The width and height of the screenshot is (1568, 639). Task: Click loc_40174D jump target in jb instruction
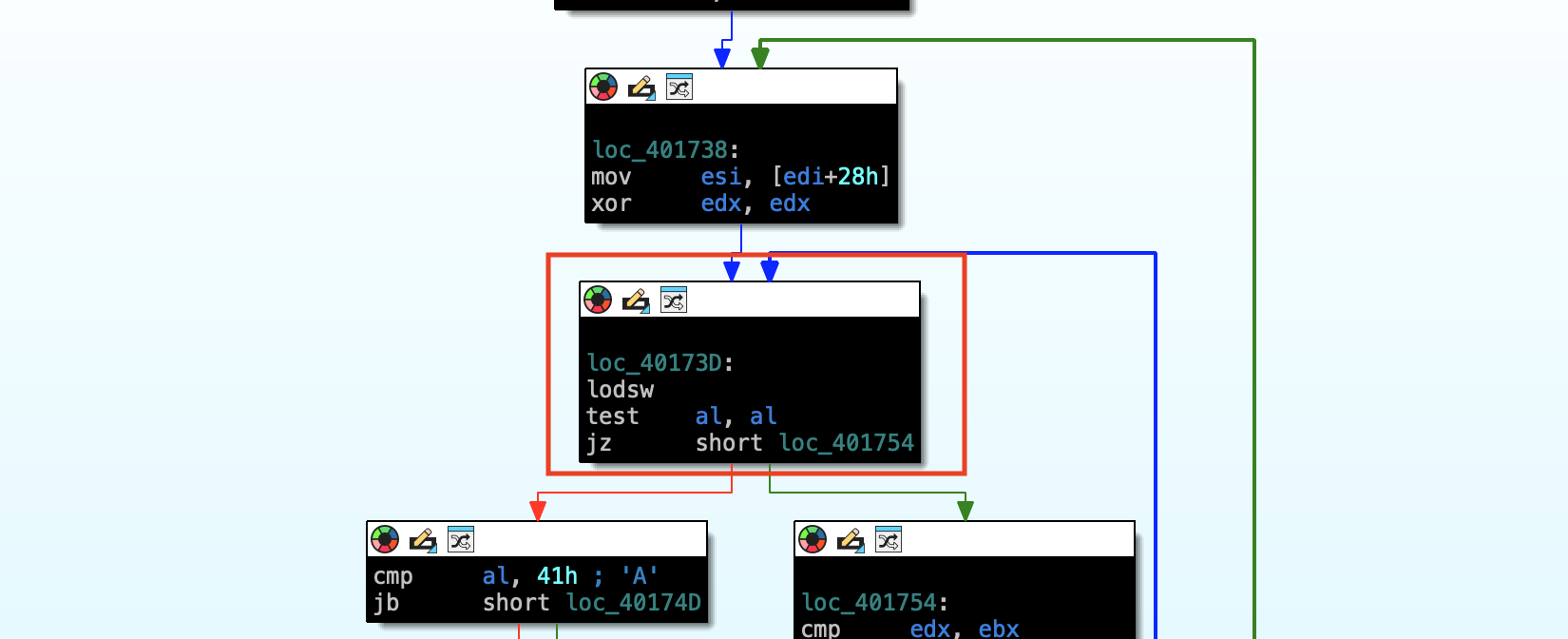point(634,603)
